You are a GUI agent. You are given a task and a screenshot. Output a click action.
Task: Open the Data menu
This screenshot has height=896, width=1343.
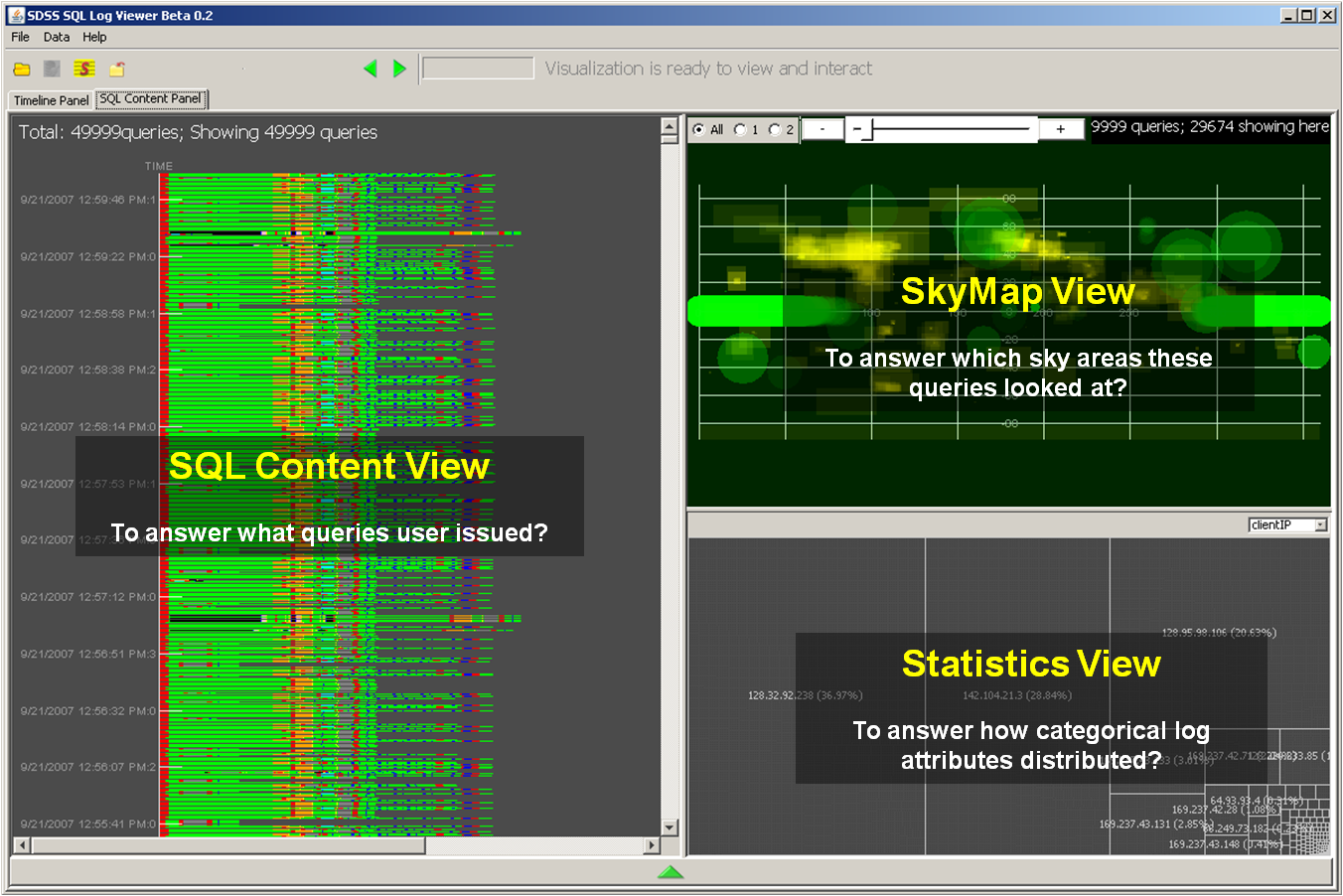click(57, 37)
